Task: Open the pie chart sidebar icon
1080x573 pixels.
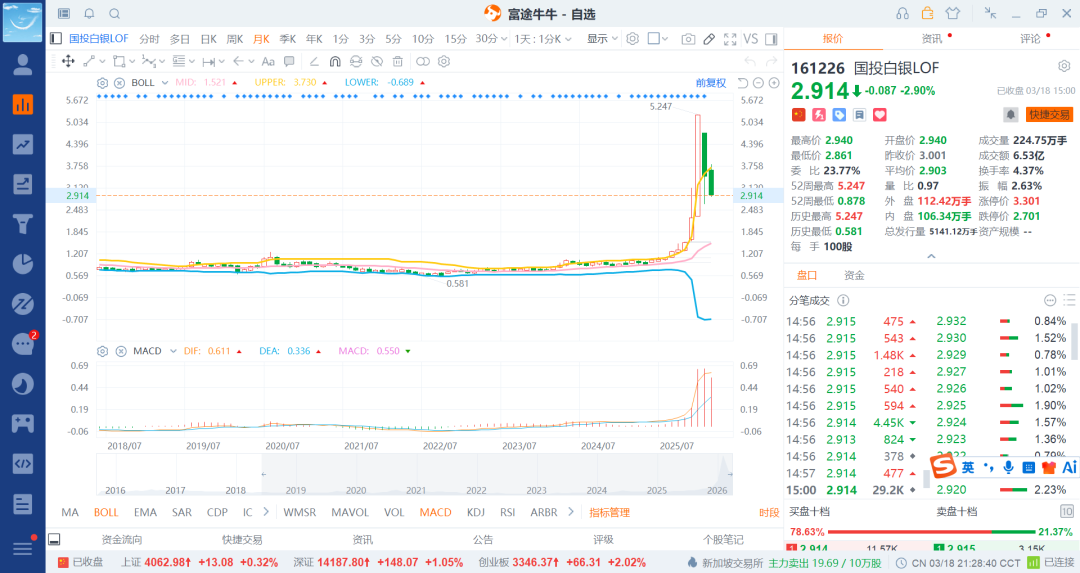Action: point(23,264)
